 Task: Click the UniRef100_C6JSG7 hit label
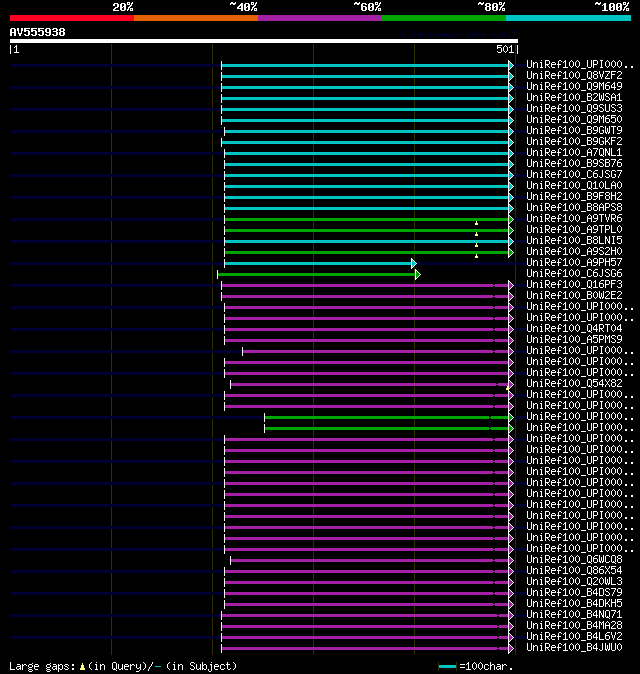(574, 175)
